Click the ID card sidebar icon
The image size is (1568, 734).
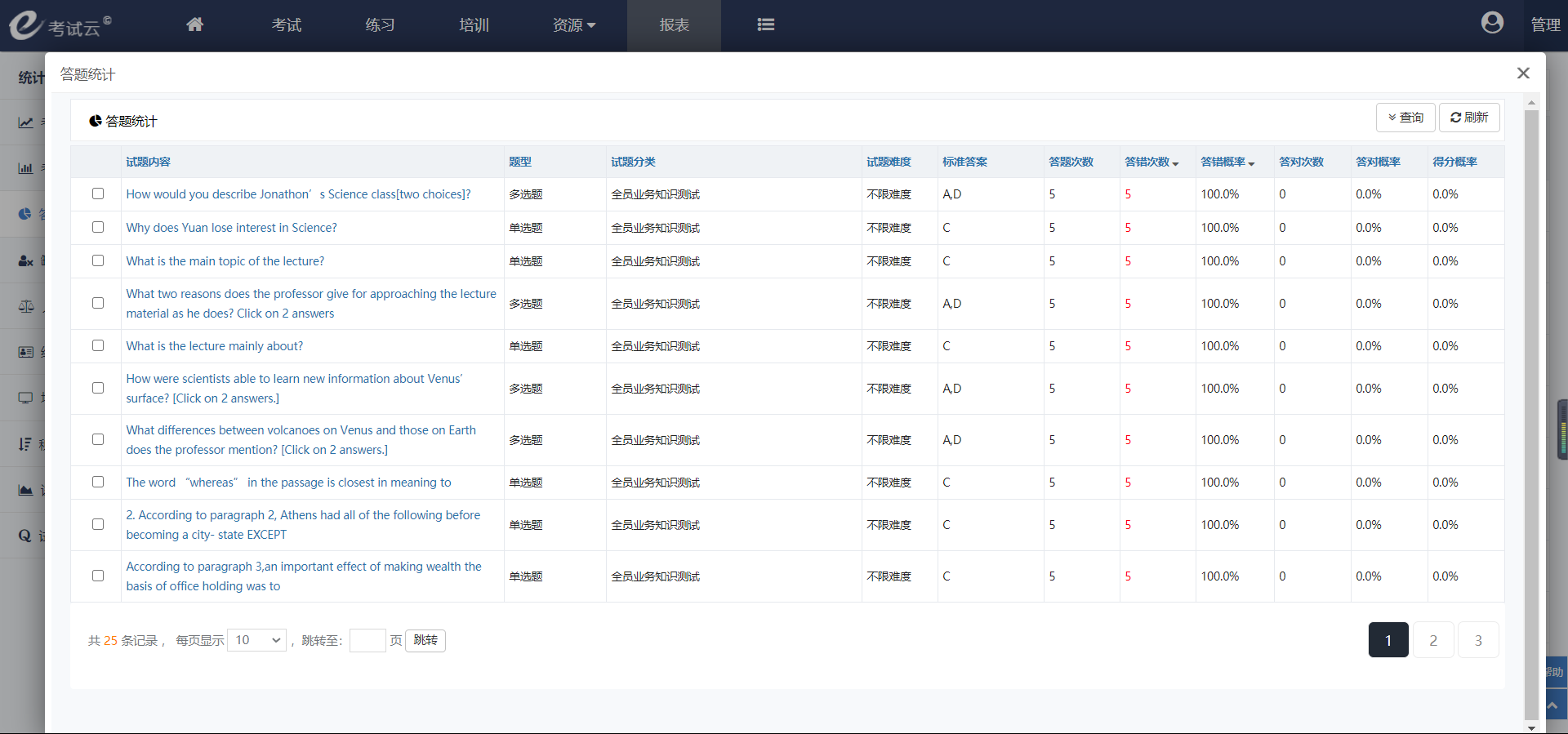coord(26,352)
